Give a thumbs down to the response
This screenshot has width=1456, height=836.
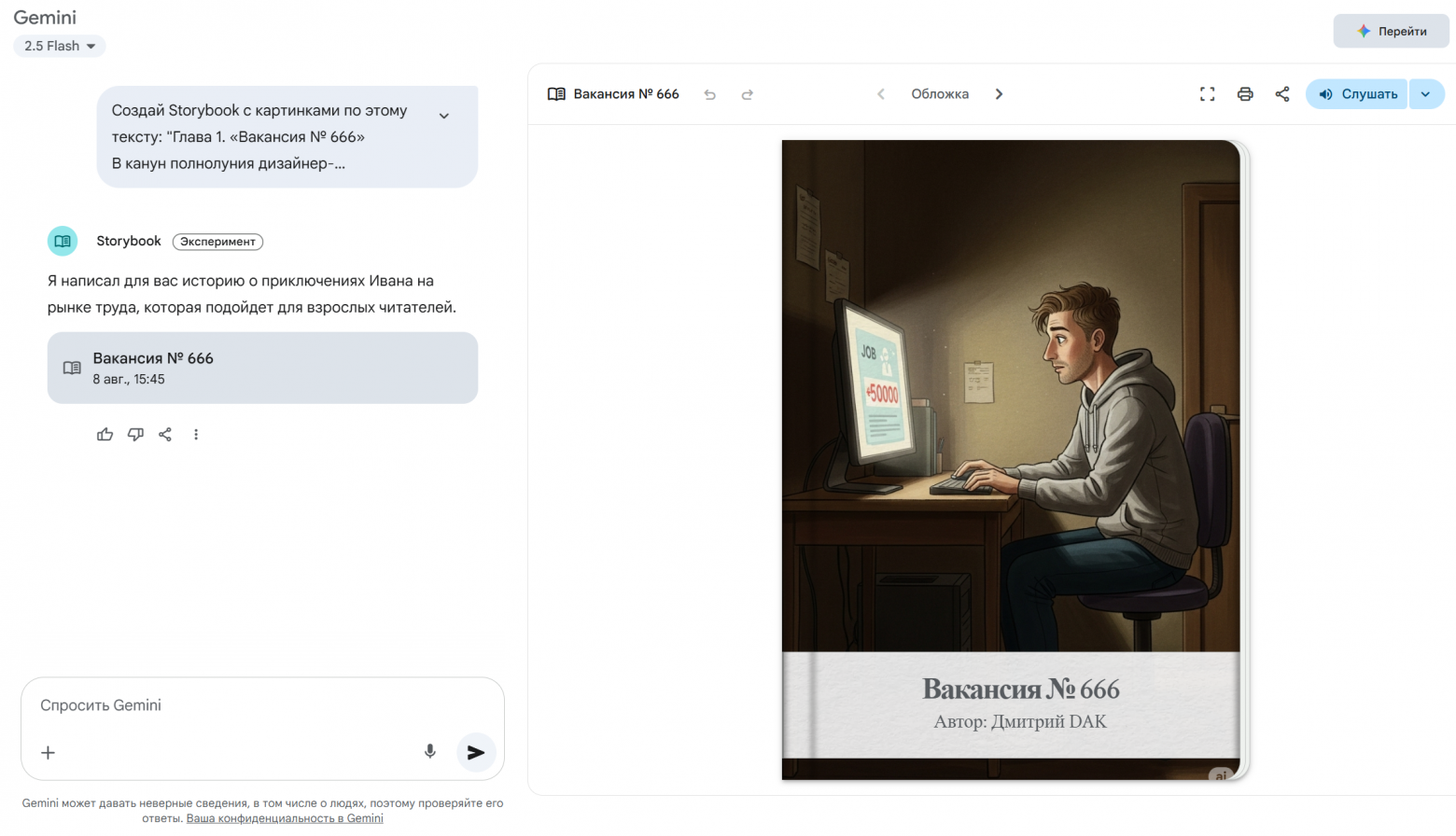tap(135, 434)
